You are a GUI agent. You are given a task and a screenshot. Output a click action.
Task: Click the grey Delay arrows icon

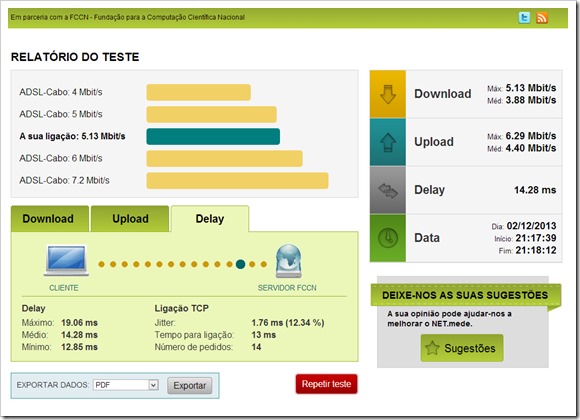388,190
